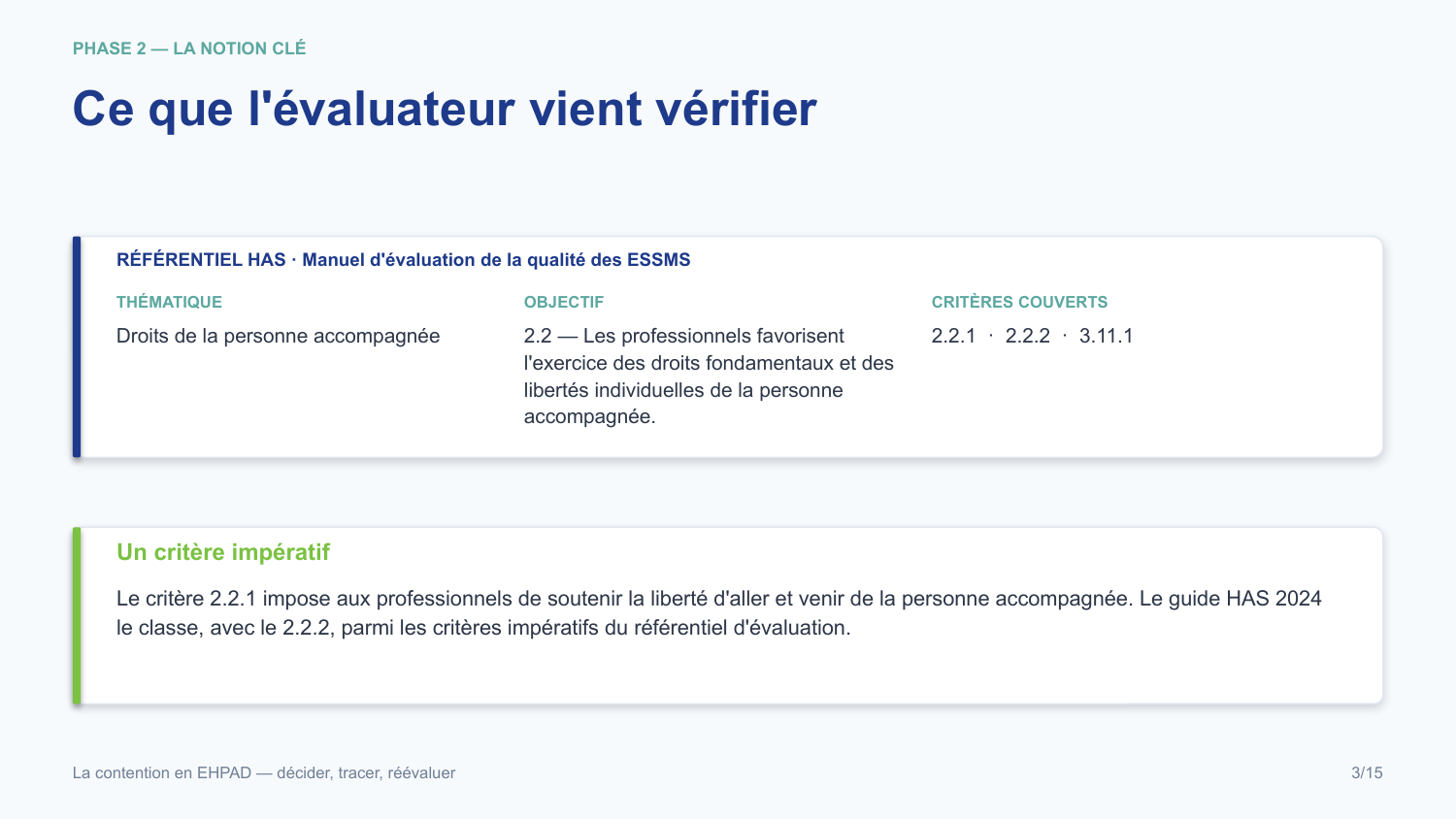This screenshot has height=819, width=1456.
Task: Click the "PHASE 2 — LA NOTION CLÉ" overline
Action: [189, 49]
